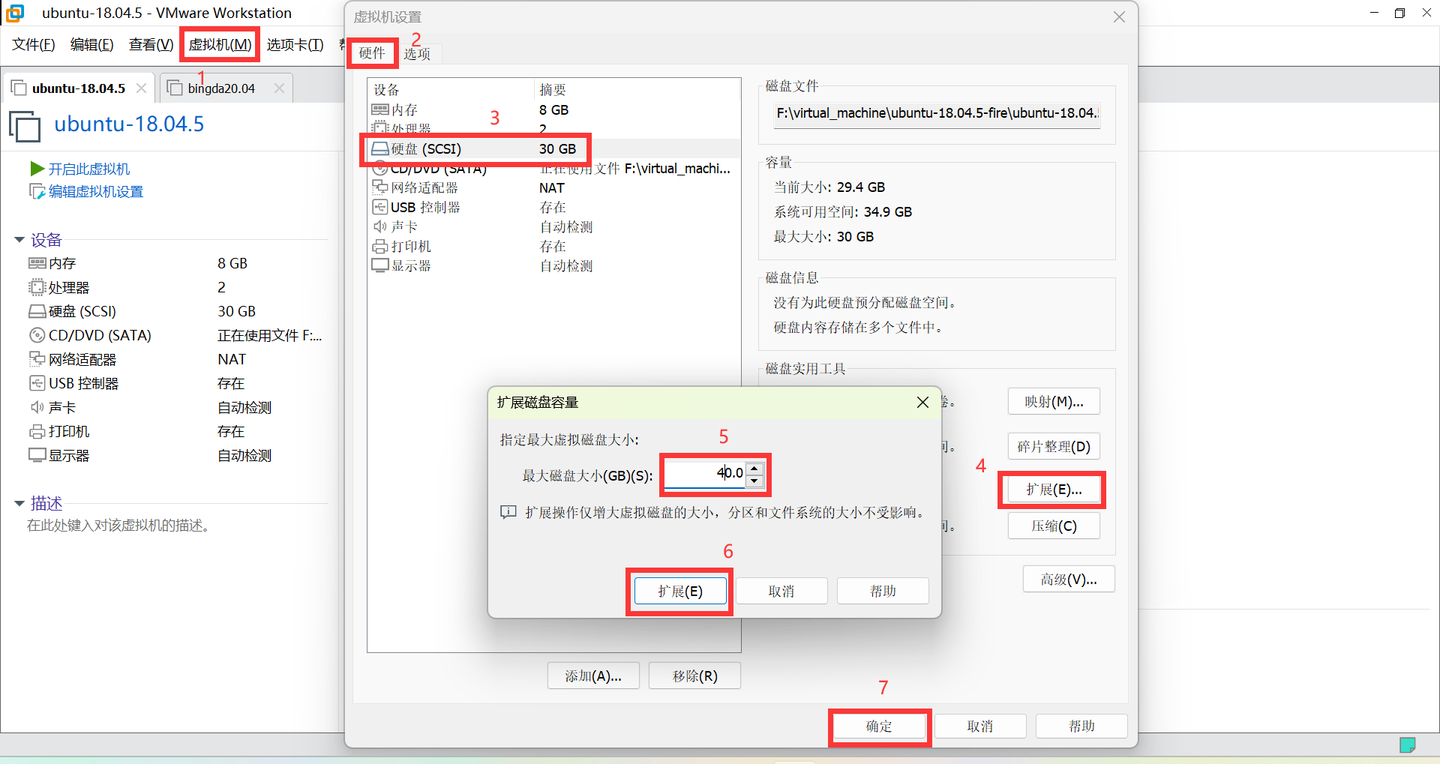
Task: Decrease max disk size with the down arrow
Action: point(755,481)
